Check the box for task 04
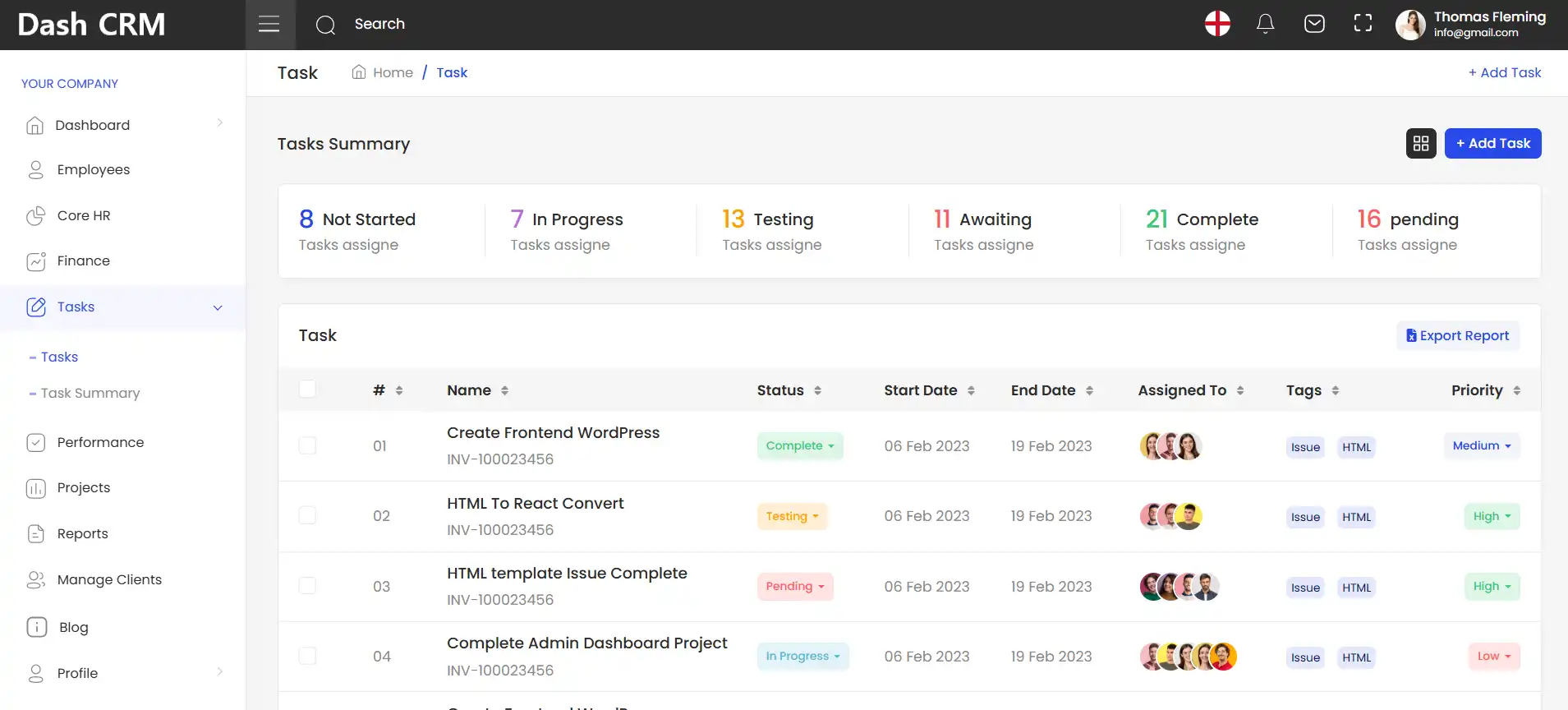 coord(307,656)
